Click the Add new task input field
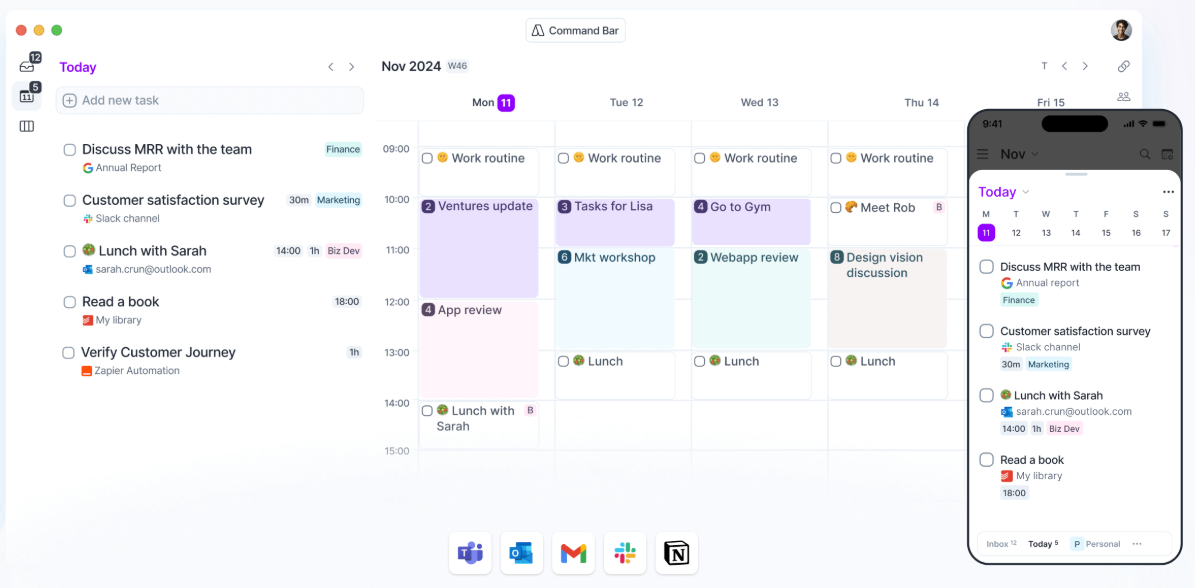The height and width of the screenshot is (588, 1195). [210, 101]
